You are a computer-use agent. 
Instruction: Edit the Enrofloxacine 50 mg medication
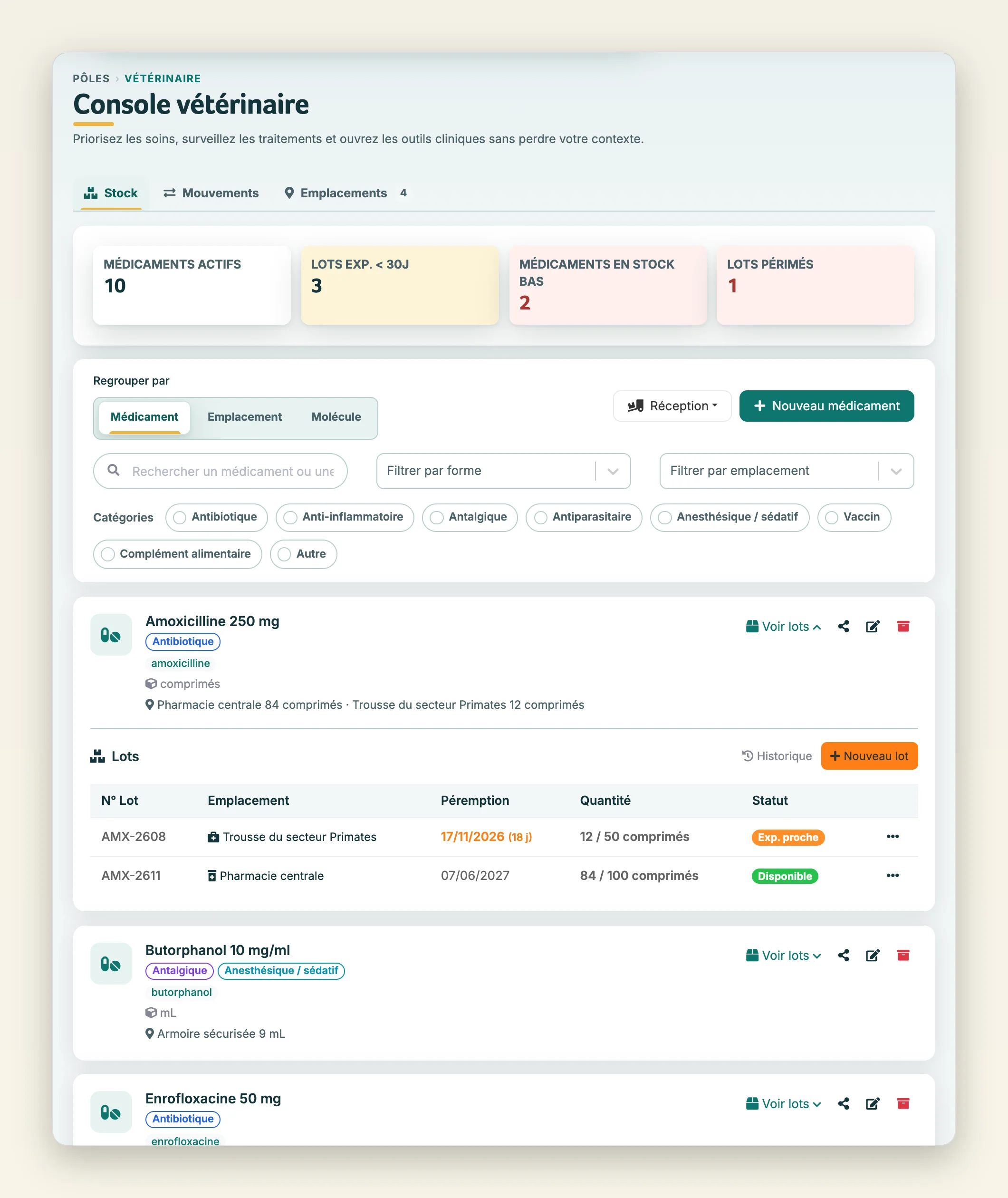873,1104
